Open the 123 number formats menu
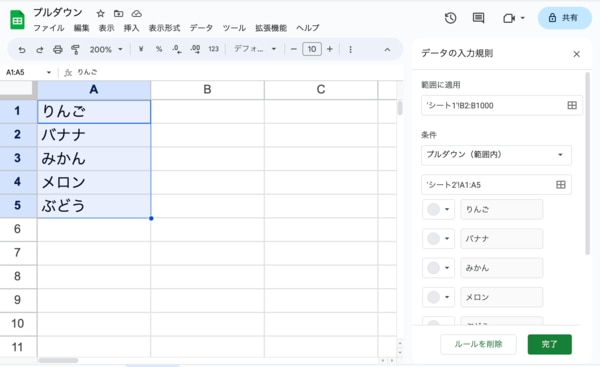Image resolution: width=600 pixels, height=367 pixels. 214,49
